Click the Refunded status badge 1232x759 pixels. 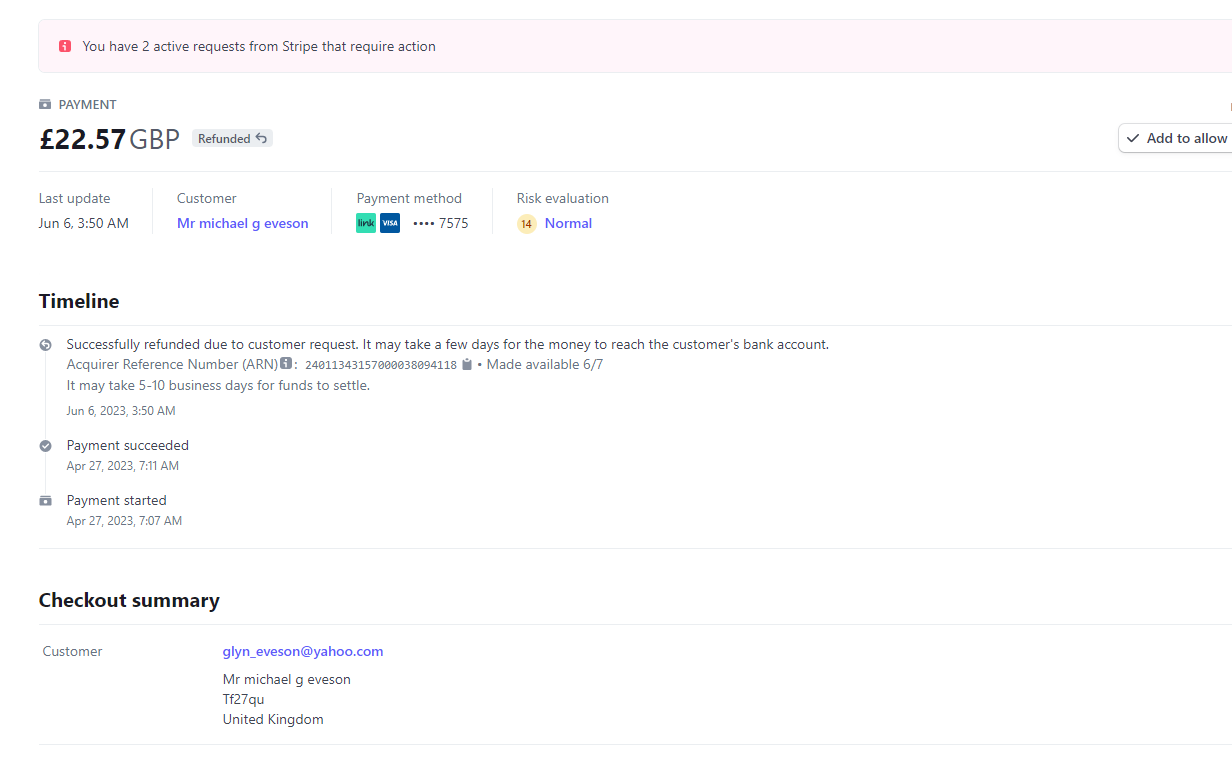(232, 139)
